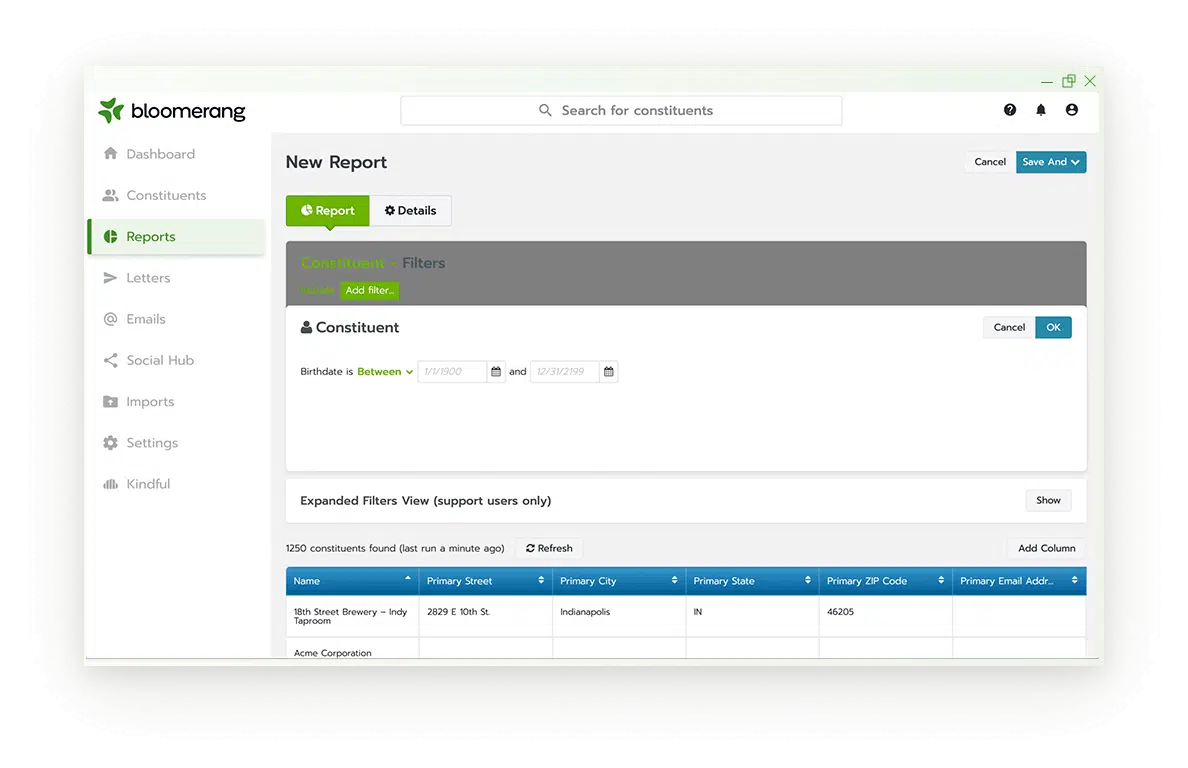The image size is (1188, 768).
Task: Sort by the Primary City column
Action: (619, 581)
